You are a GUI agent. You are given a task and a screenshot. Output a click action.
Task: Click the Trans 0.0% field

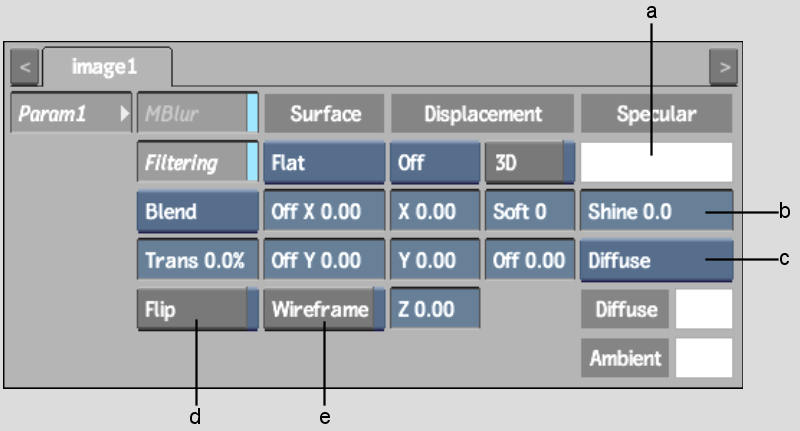pyautogui.click(x=197, y=260)
